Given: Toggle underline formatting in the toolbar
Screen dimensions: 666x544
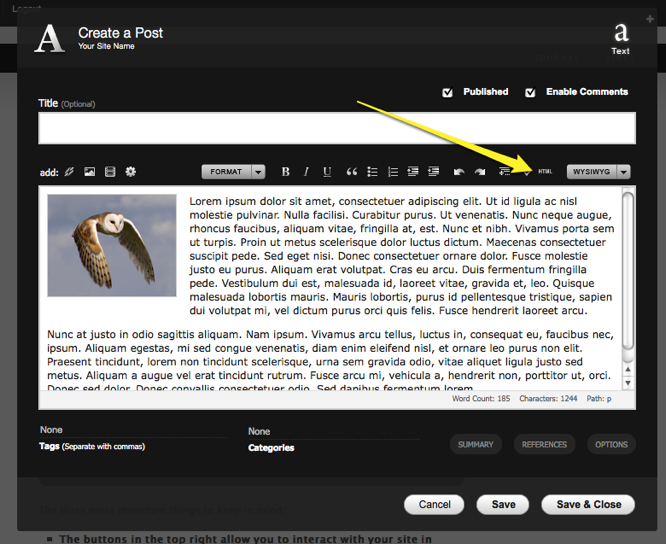Looking at the screenshot, I should (327, 172).
